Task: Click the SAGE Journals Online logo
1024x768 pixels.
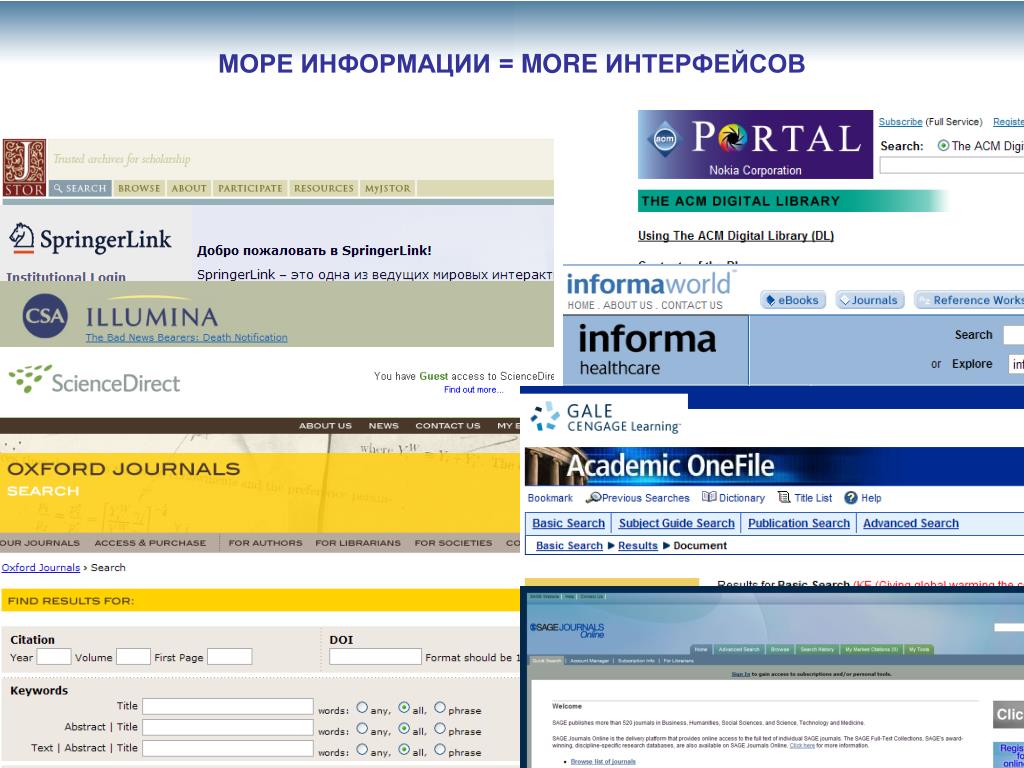Action: pyautogui.click(x=567, y=630)
